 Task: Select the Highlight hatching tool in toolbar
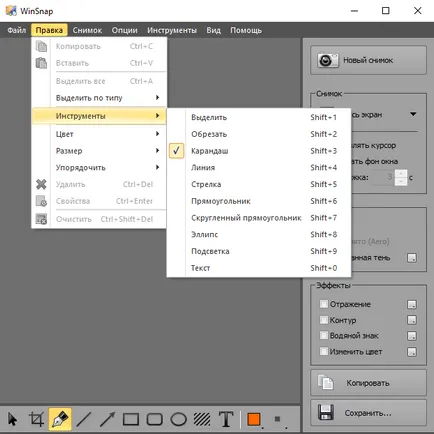202,419
